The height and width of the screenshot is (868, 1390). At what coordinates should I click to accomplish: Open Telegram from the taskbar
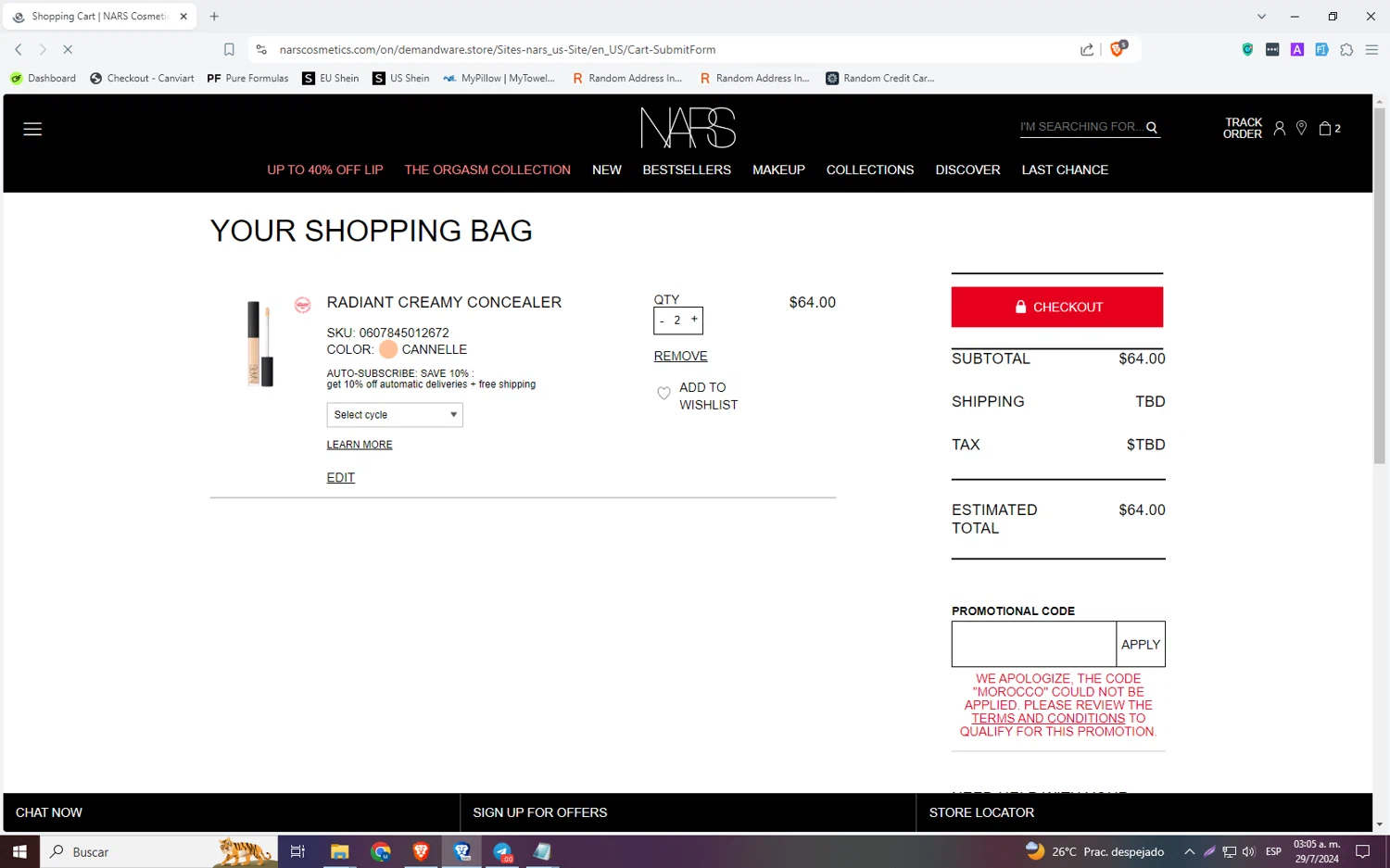[502, 851]
